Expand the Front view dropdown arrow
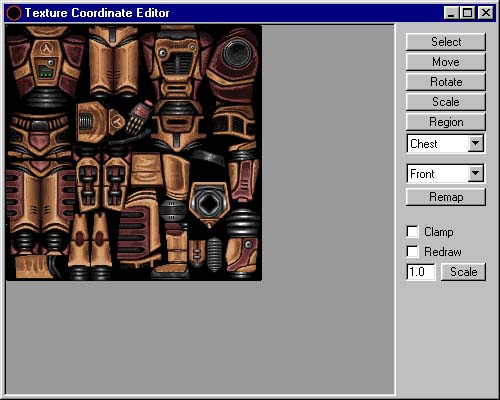The height and width of the screenshot is (400, 500). pos(476,173)
